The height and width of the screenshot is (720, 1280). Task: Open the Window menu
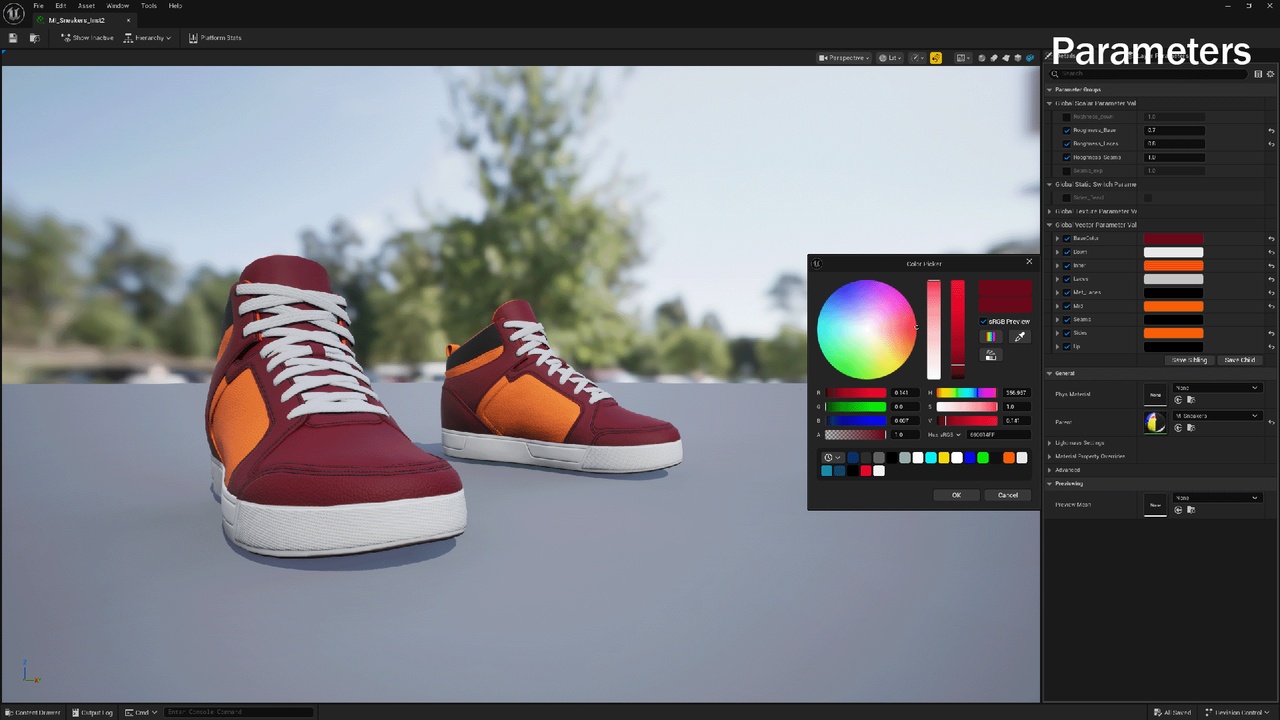coord(118,6)
